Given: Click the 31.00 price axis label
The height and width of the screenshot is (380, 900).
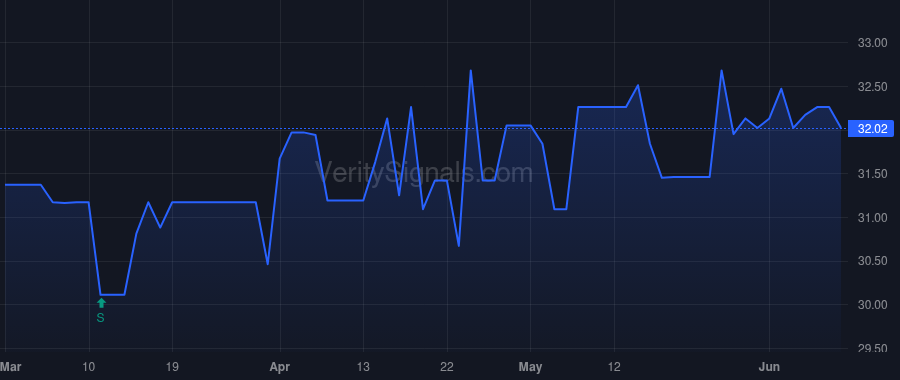Looking at the screenshot, I should 872,218.
